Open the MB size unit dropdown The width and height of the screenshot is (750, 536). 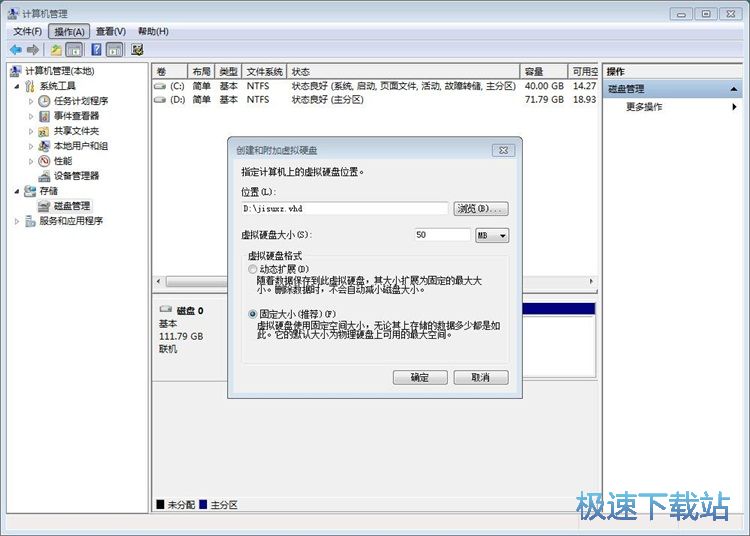pos(492,235)
